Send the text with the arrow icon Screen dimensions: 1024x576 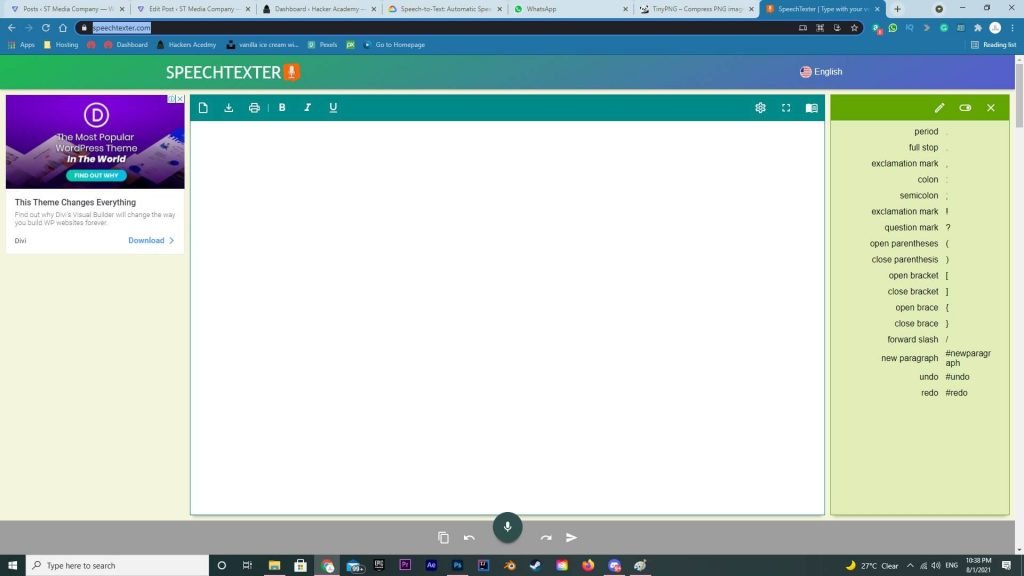point(571,537)
